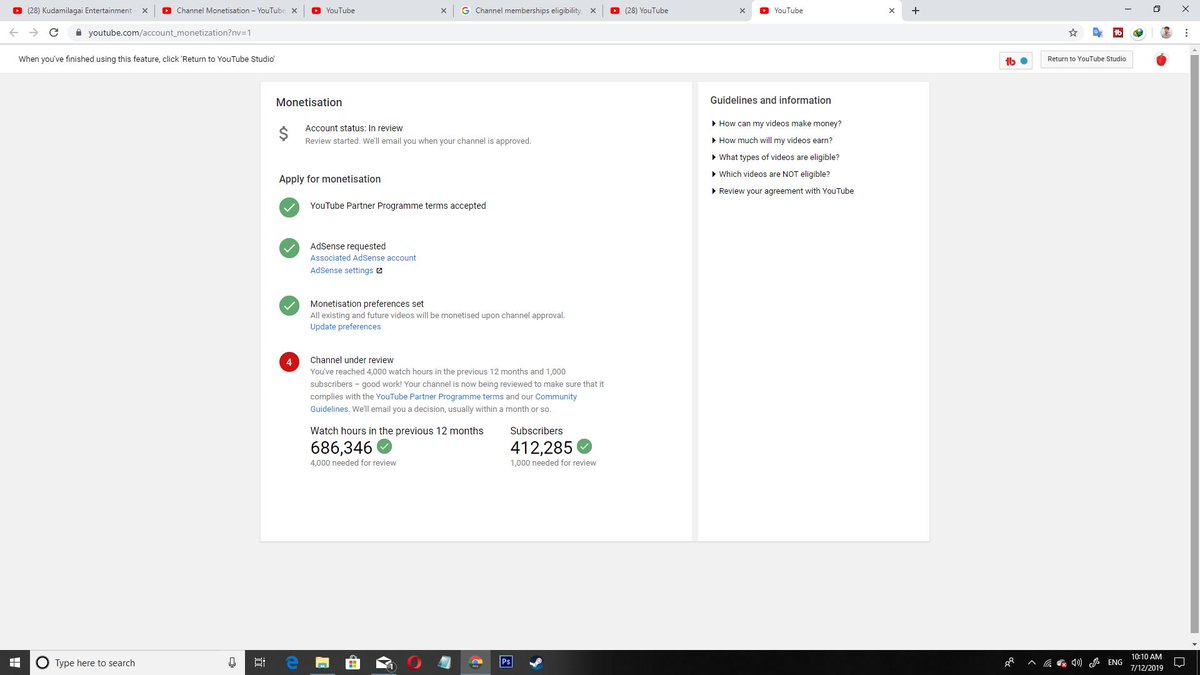
Task: Launch Microsoft Edge from the taskbar
Action: 292,662
